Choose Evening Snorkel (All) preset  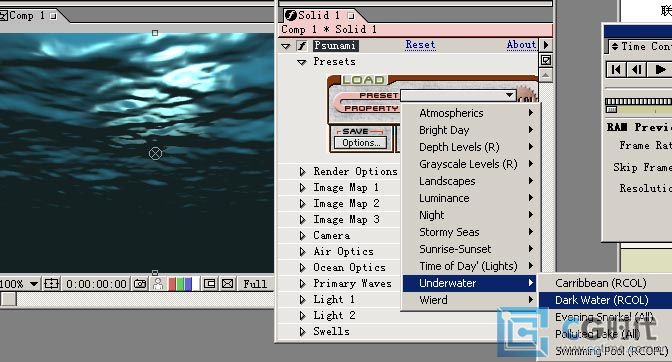[x=605, y=317]
